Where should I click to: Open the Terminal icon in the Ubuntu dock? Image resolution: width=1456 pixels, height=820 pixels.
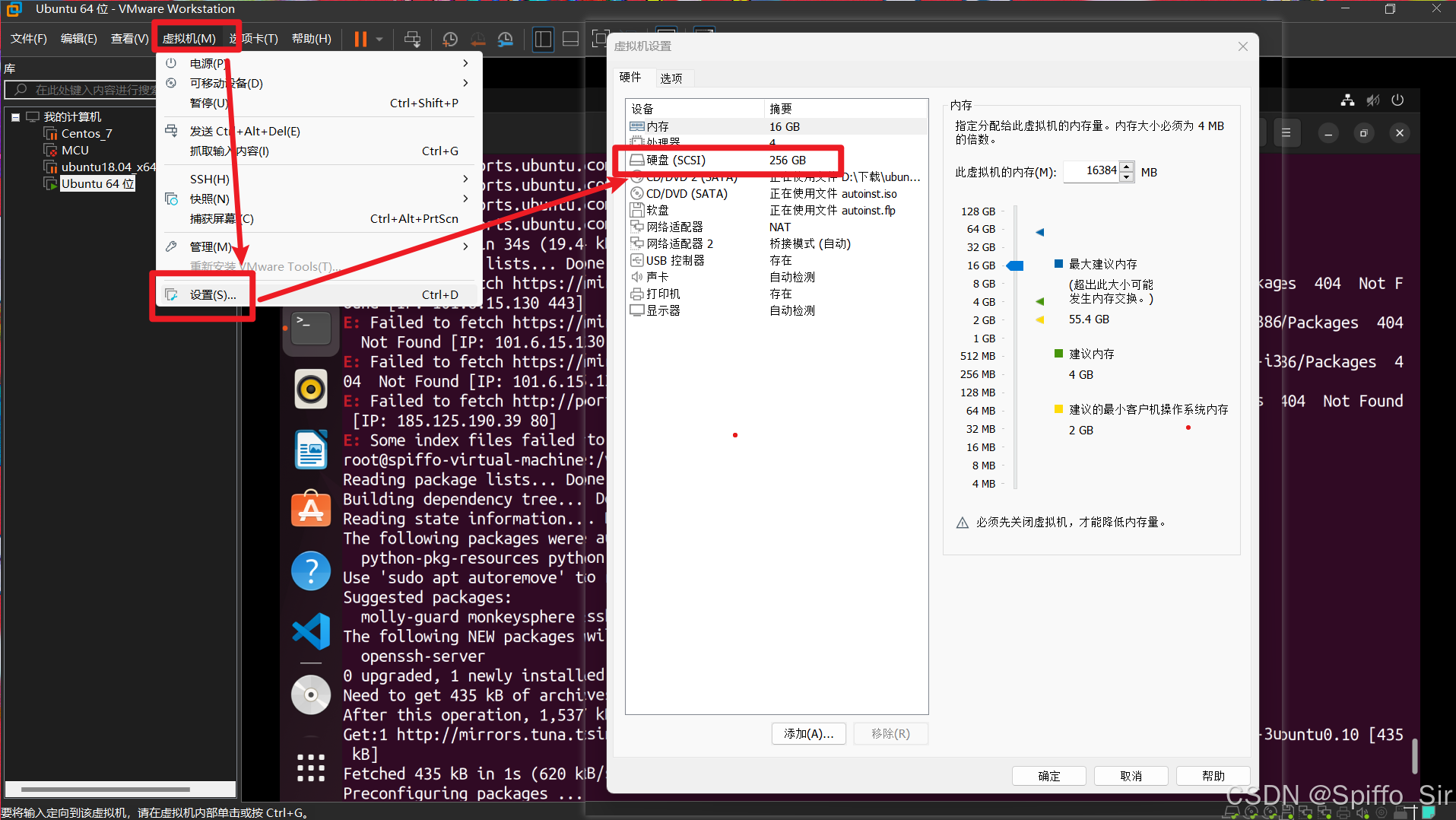pyautogui.click(x=311, y=328)
